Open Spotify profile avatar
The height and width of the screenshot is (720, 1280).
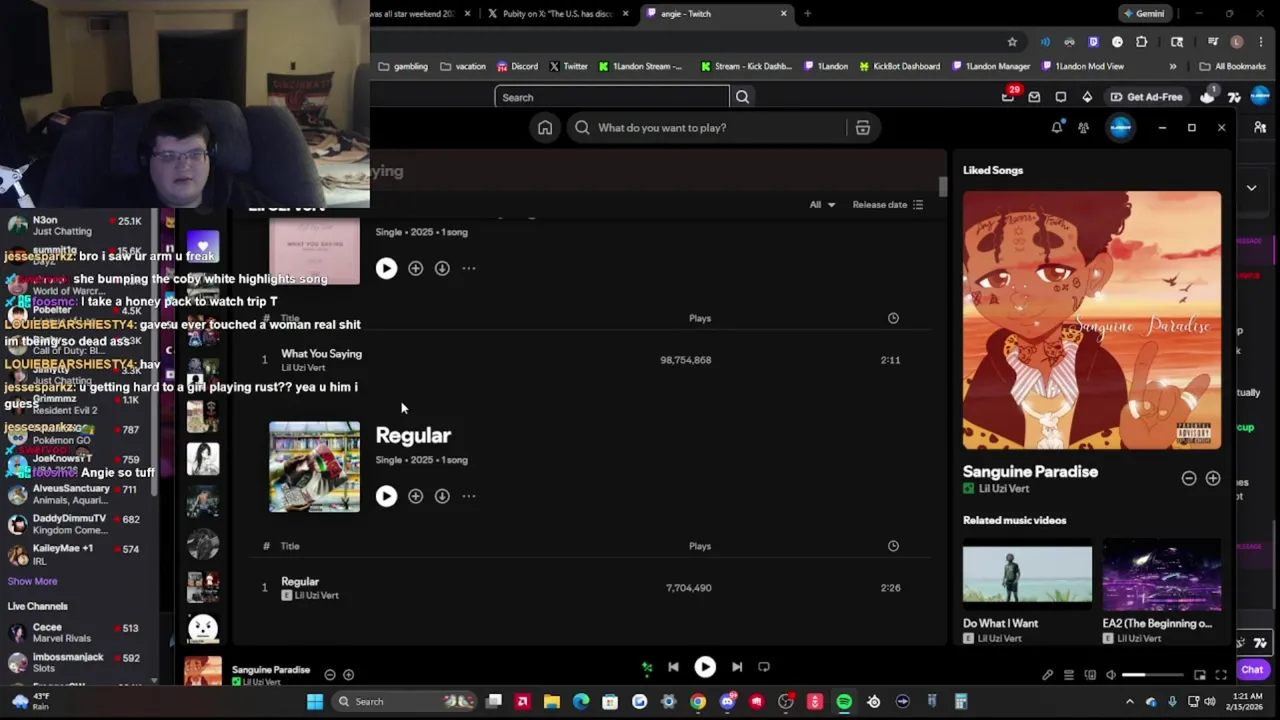(x=1120, y=127)
